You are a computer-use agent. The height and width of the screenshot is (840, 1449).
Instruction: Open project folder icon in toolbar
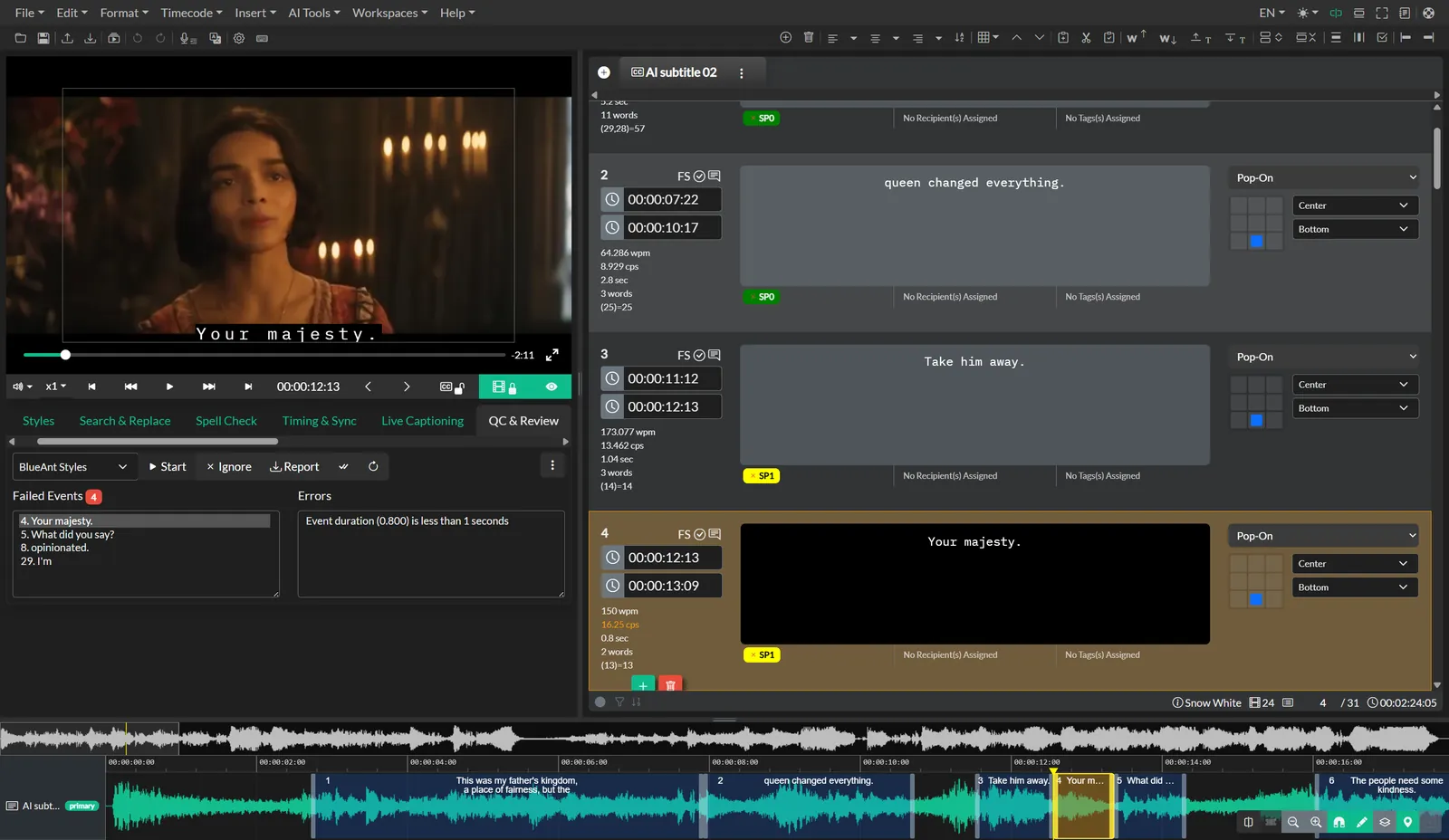(20, 38)
